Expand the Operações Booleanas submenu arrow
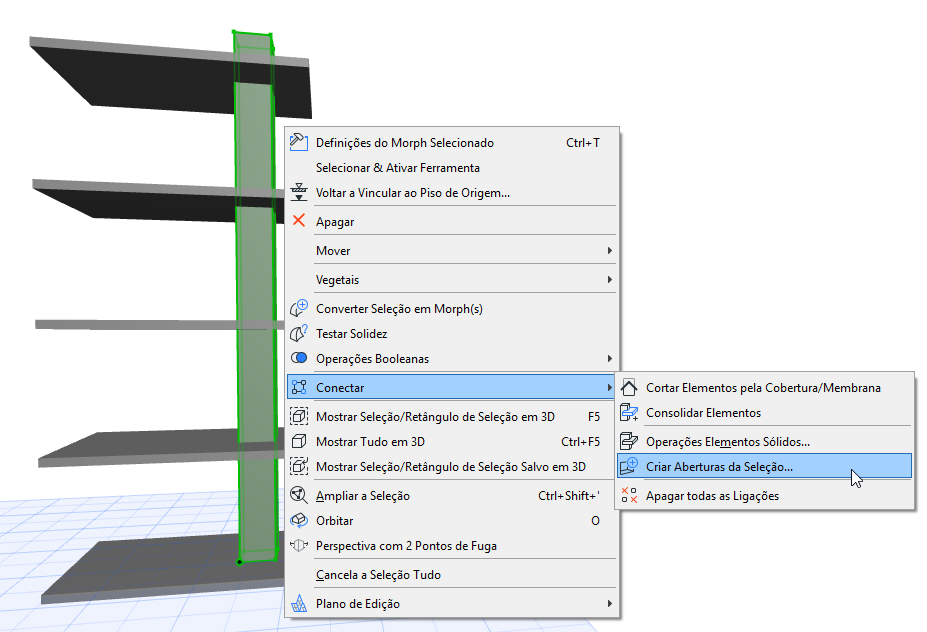The width and height of the screenshot is (927, 632). (610, 359)
